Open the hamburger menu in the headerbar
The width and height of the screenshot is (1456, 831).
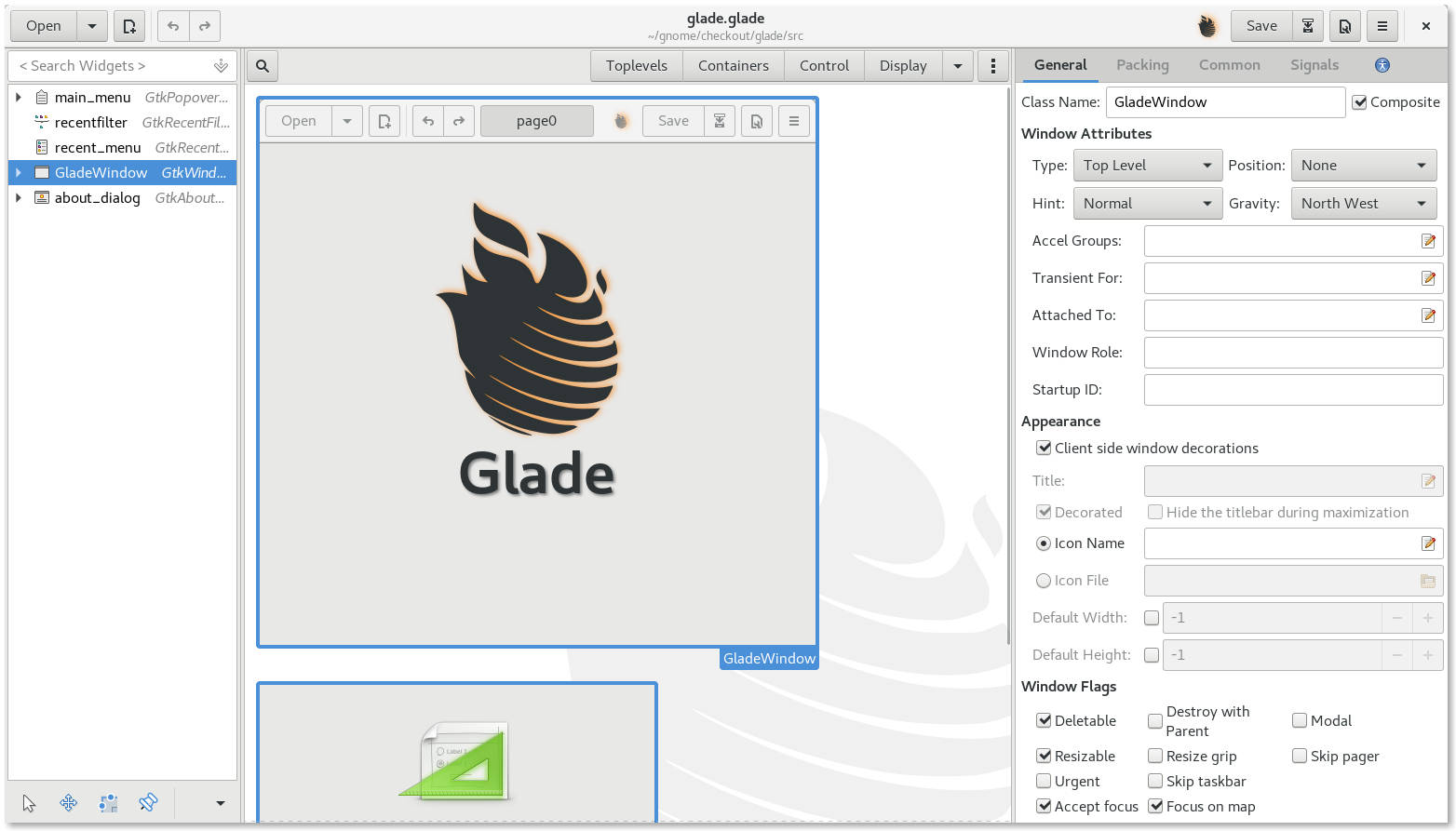[x=1382, y=25]
